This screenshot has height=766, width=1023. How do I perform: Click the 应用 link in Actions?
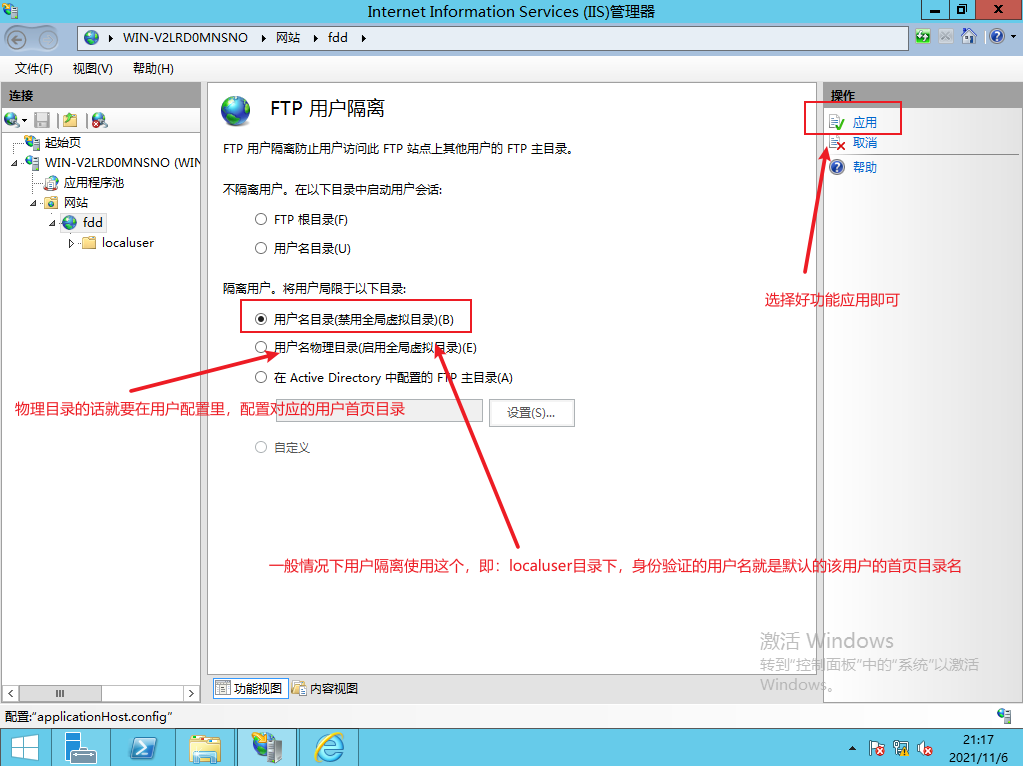pos(864,123)
